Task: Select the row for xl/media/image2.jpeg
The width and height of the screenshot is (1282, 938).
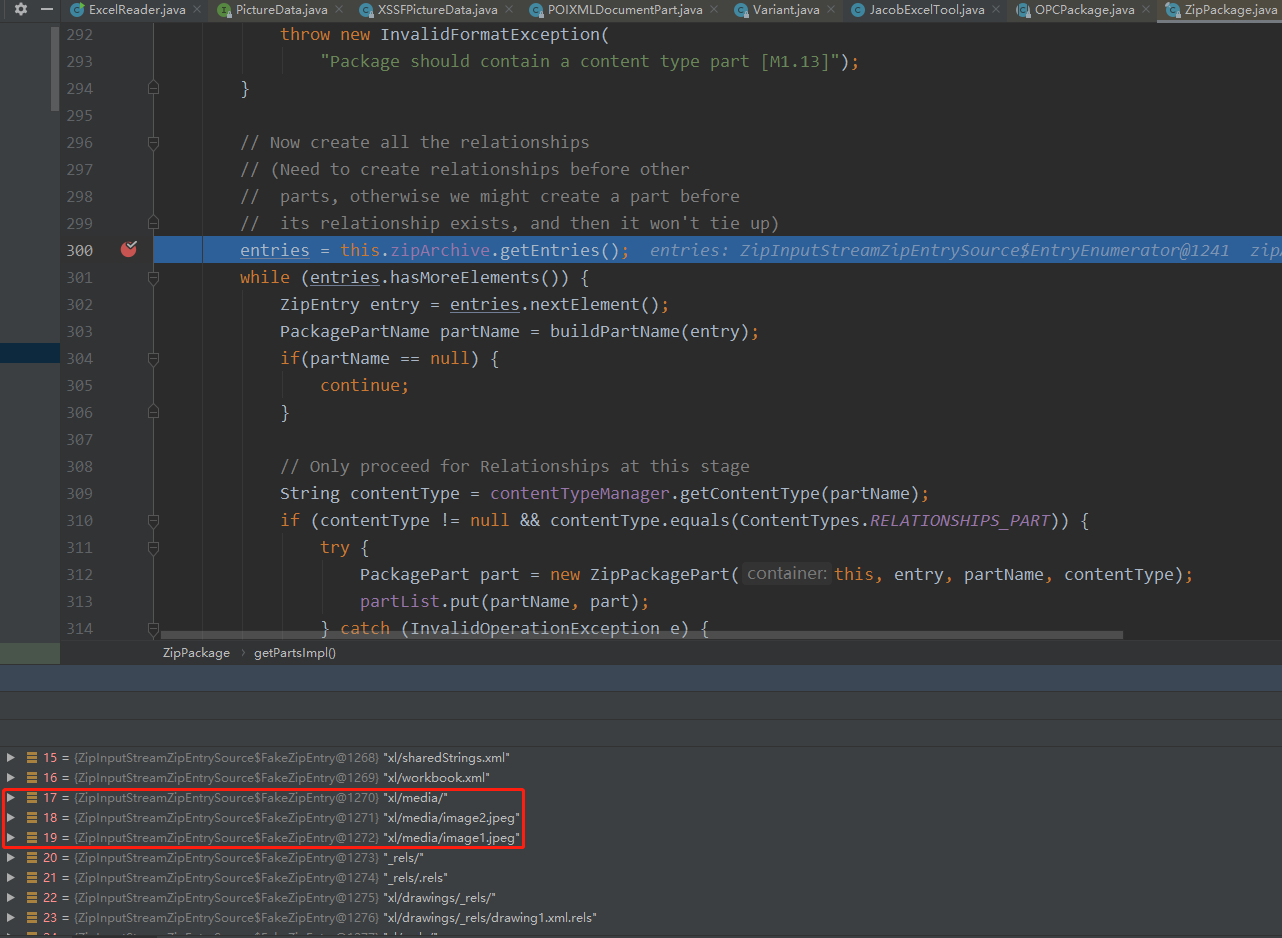Action: pyautogui.click(x=641, y=818)
